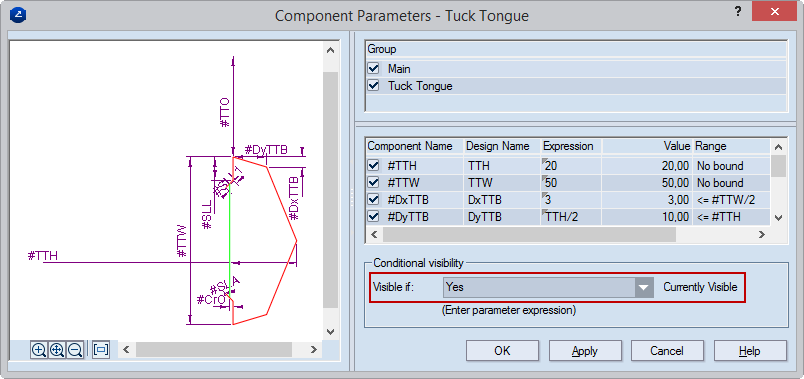Click the parameter list scroll down arrow
Image resolution: width=804 pixels, height=379 pixels.
coord(778,218)
